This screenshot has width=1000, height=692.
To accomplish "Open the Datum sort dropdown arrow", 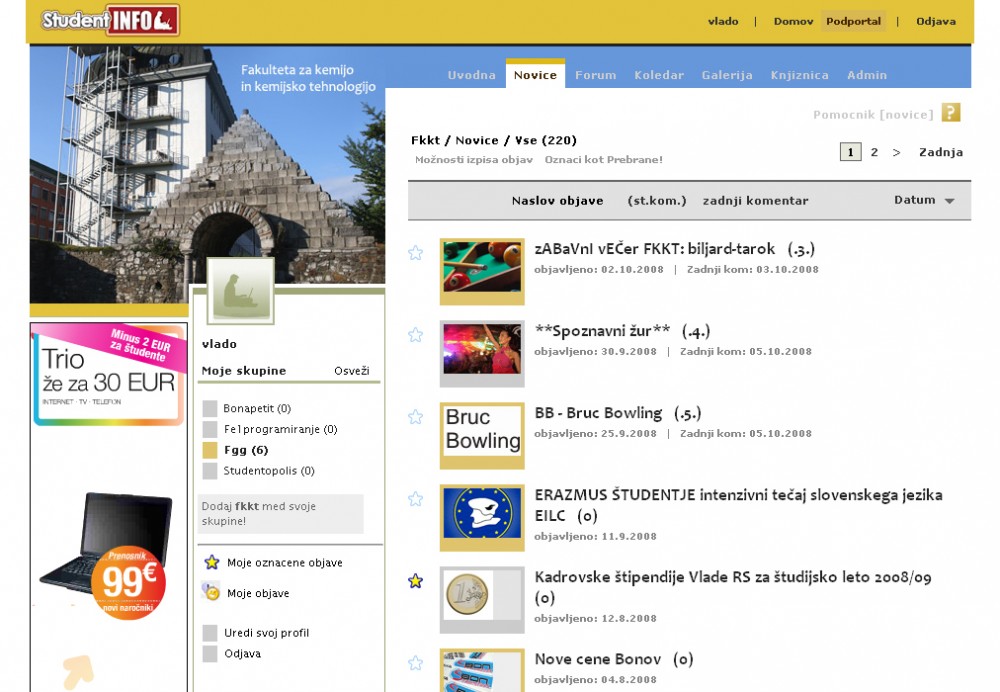I will tap(949, 201).
